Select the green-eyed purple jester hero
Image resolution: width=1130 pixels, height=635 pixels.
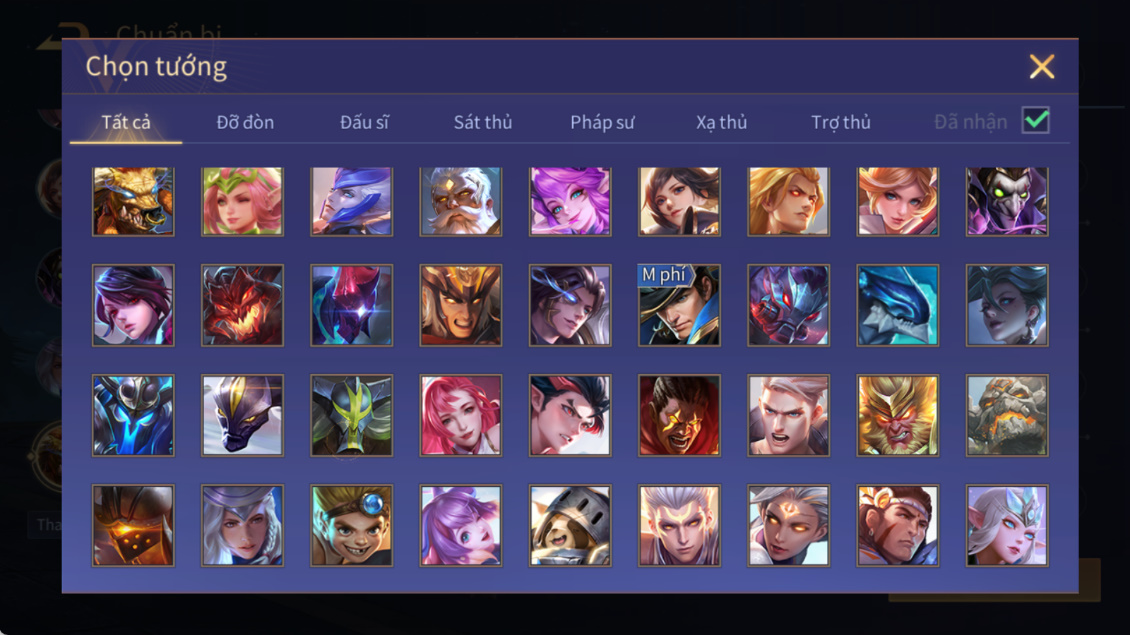[x=1007, y=202]
